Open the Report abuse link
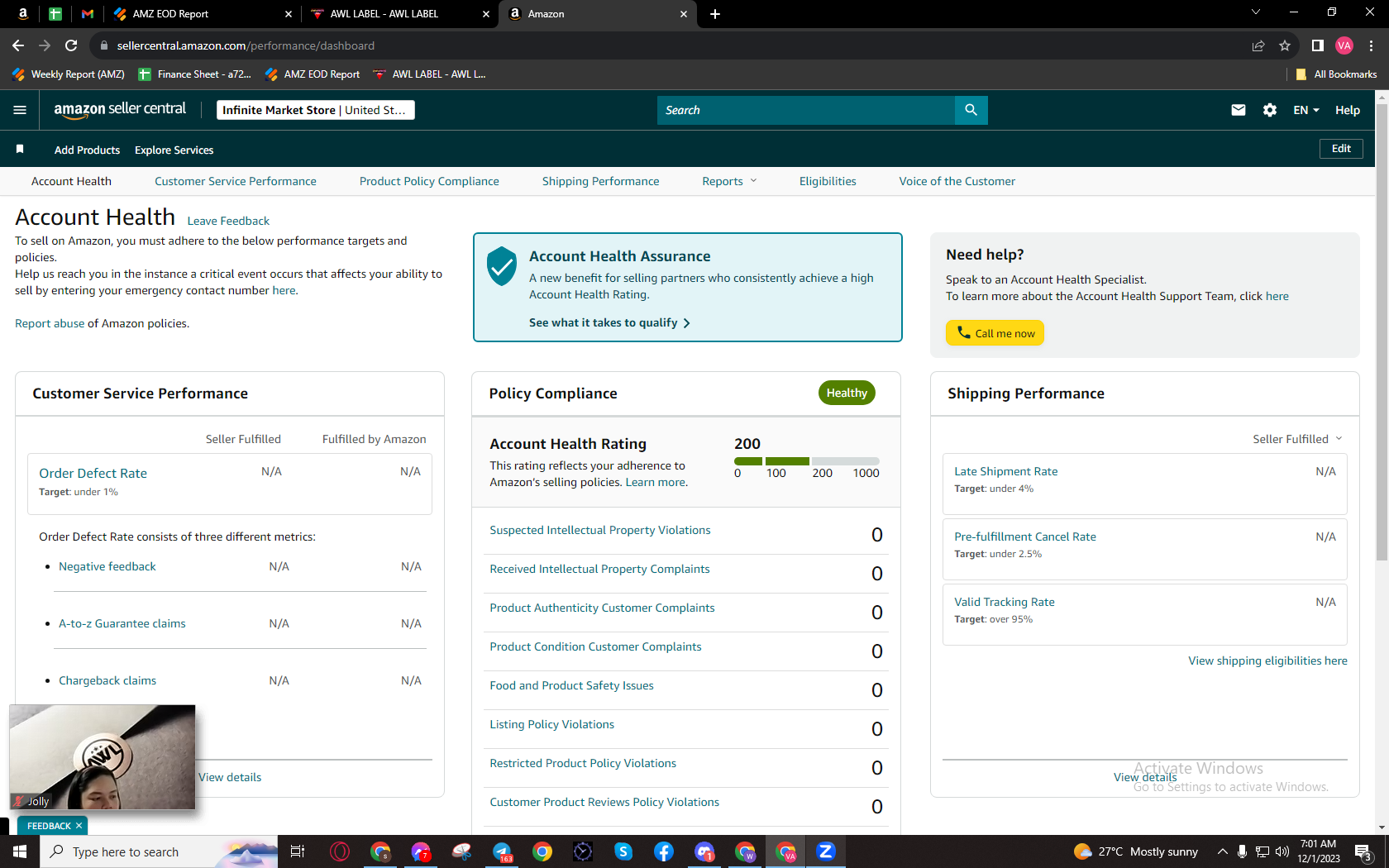 point(50,323)
